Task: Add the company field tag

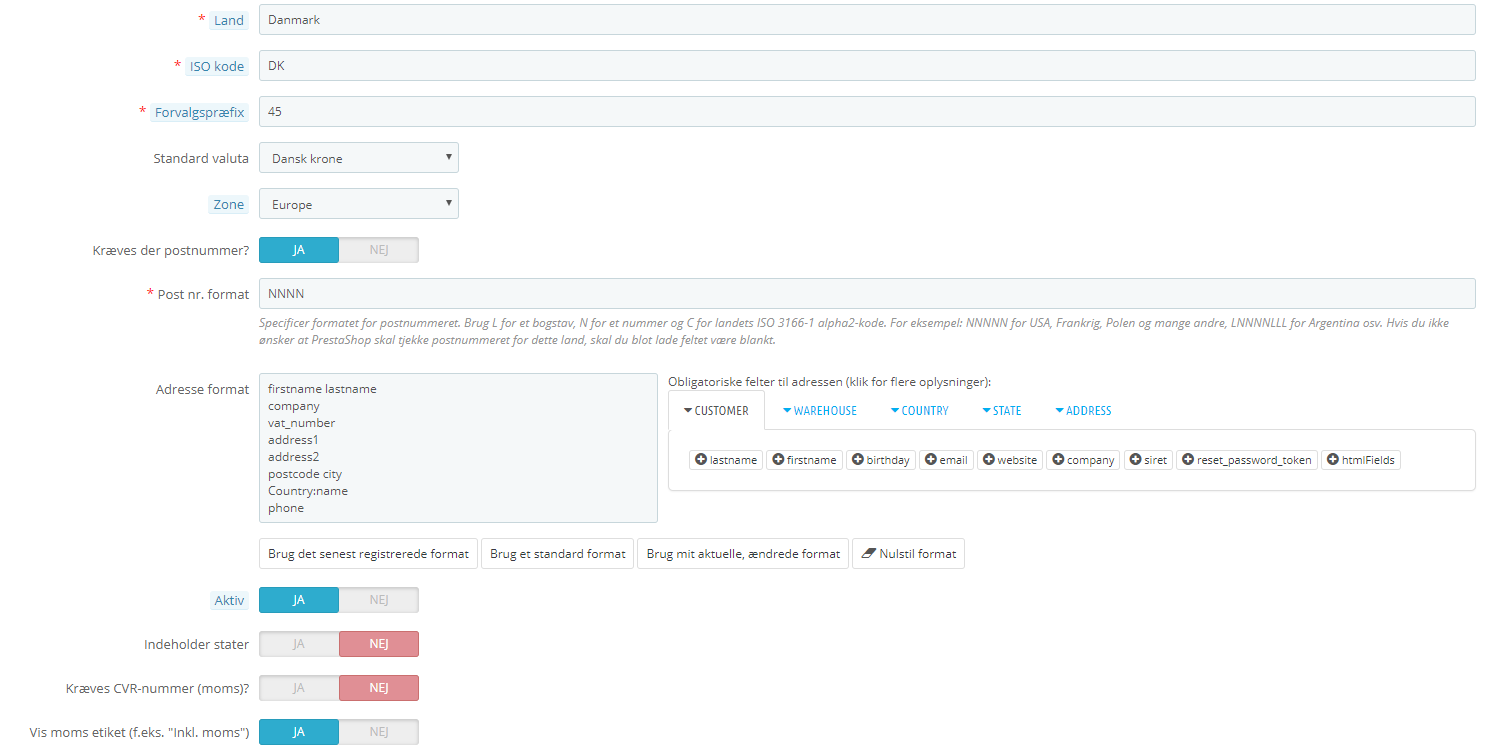Action: (1083, 460)
